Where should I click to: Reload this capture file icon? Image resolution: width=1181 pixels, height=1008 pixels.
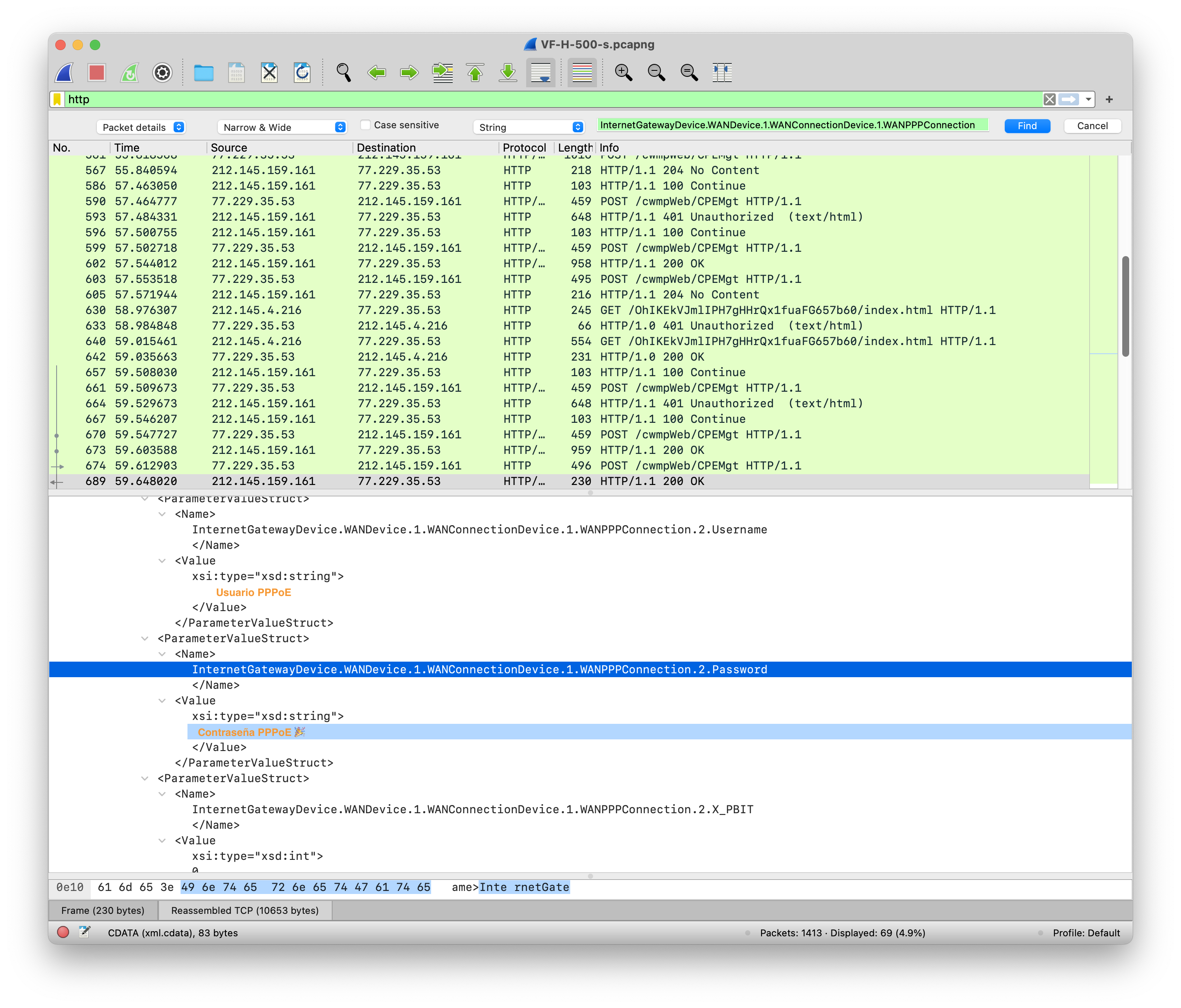(x=302, y=73)
